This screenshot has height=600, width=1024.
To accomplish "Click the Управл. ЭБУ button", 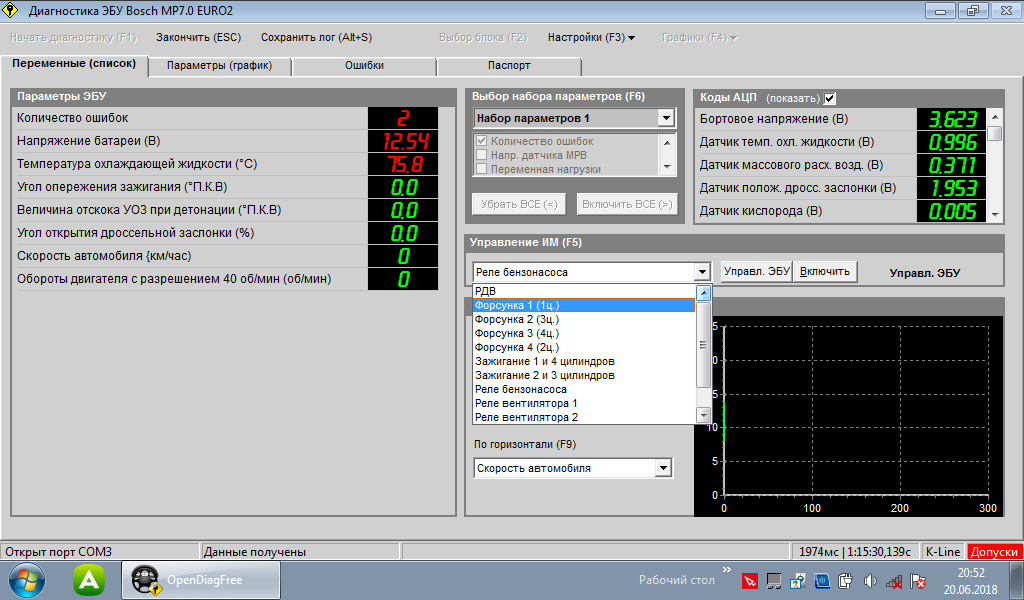I will click(x=756, y=271).
